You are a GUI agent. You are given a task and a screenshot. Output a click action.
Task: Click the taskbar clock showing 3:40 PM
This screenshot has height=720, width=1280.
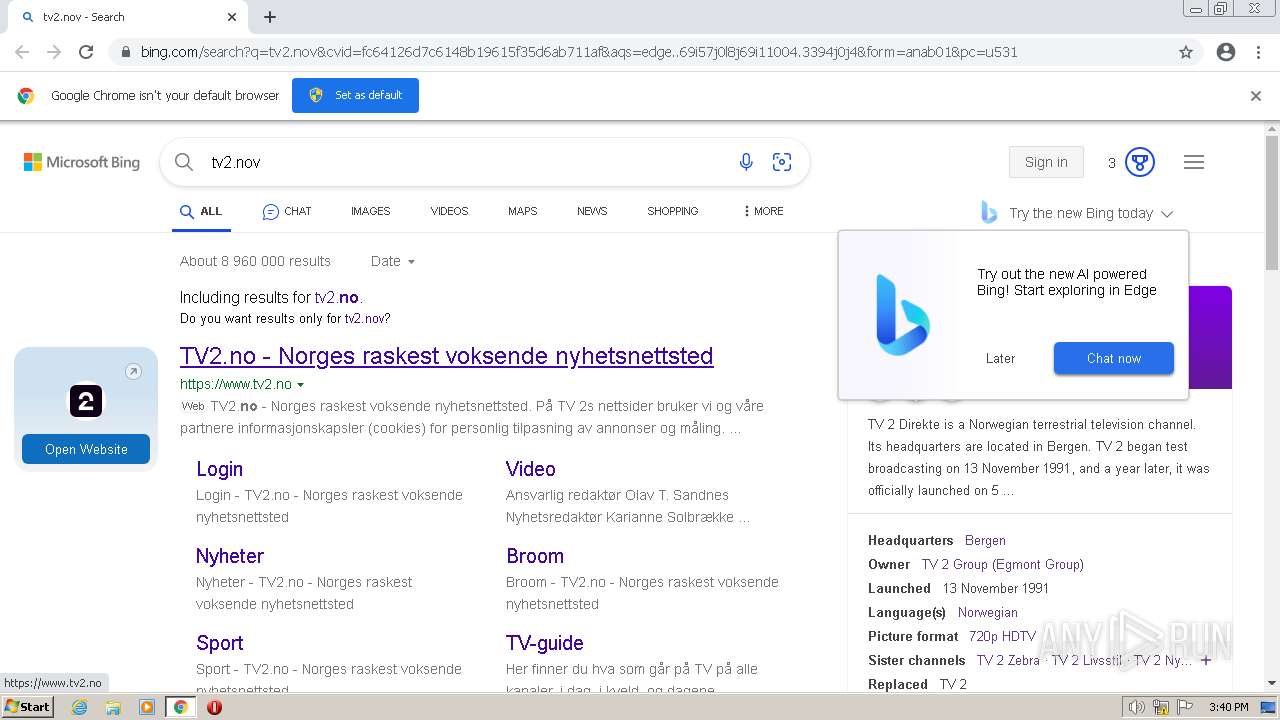(1228, 707)
